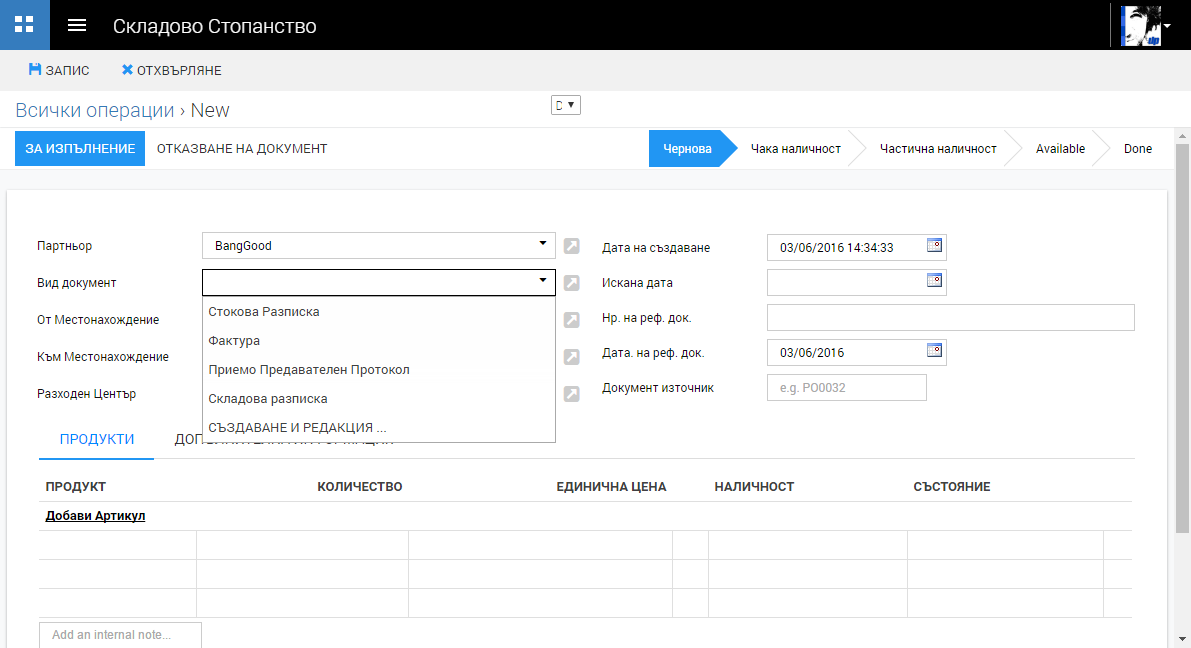Toggle the hamburger navigation menu
The width and height of the screenshot is (1191, 648).
point(77,25)
